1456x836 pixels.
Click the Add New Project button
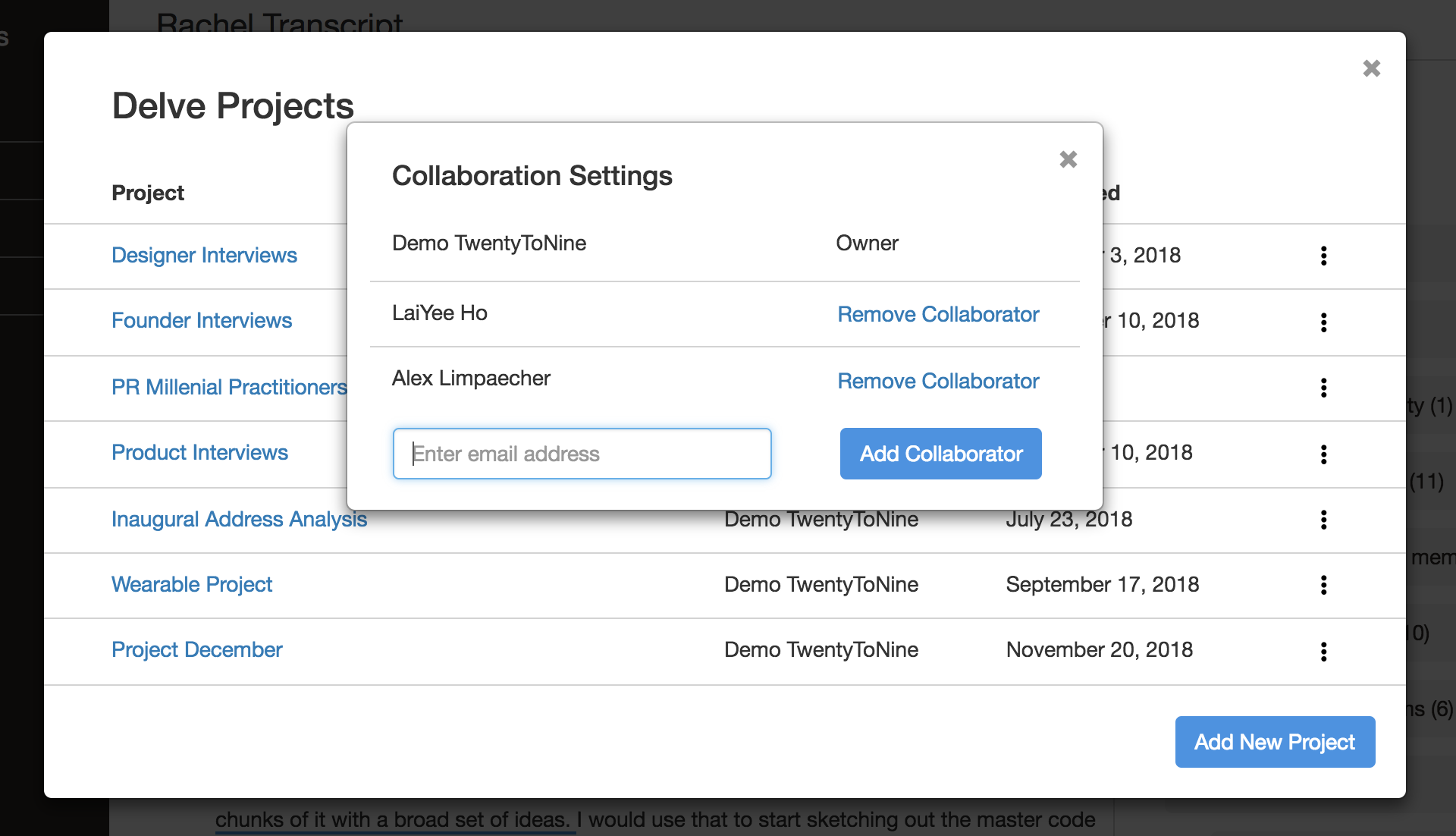point(1274,742)
